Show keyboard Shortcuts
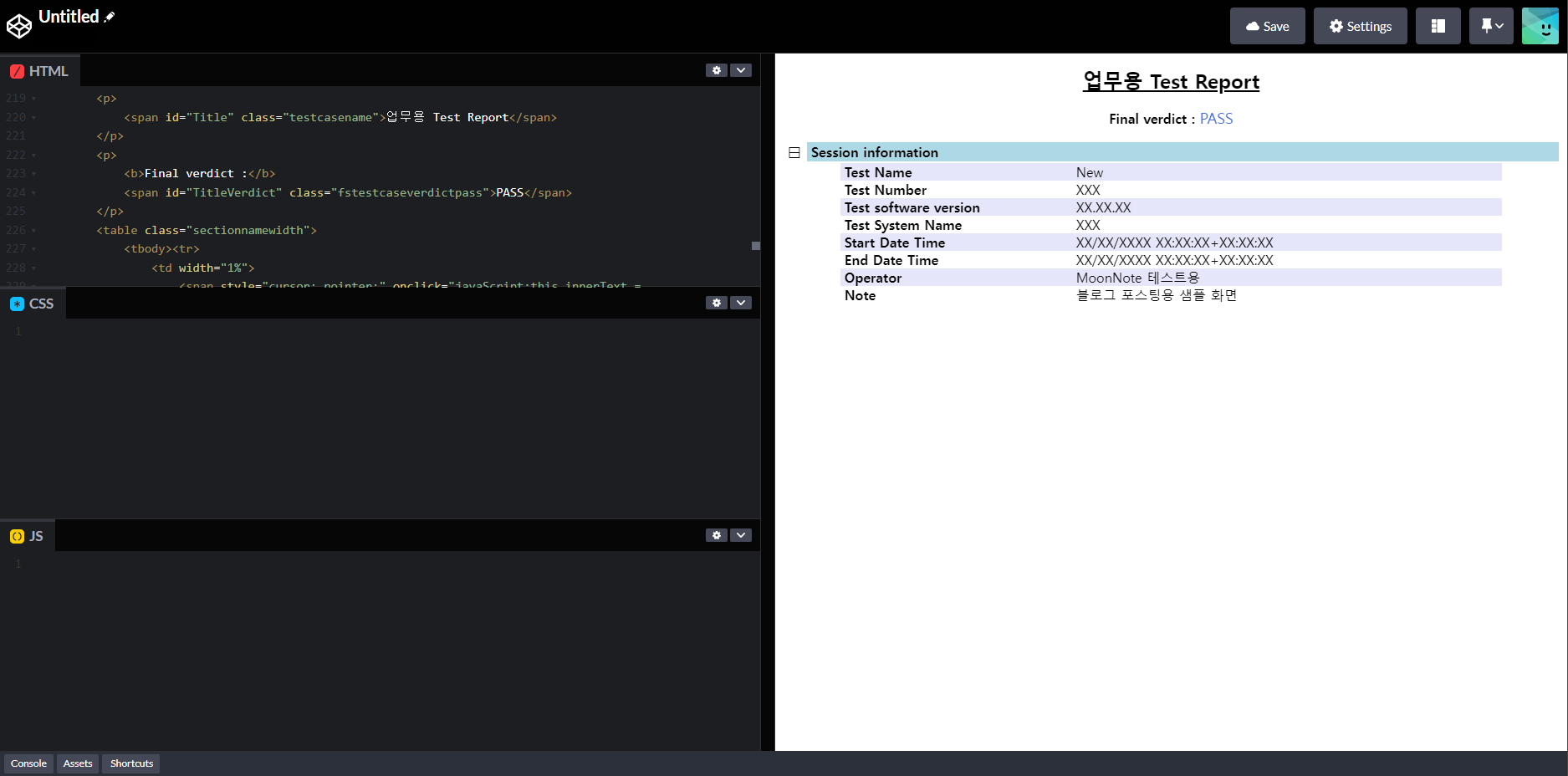The height and width of the screenshot is (776, 1568). [131, 763]
